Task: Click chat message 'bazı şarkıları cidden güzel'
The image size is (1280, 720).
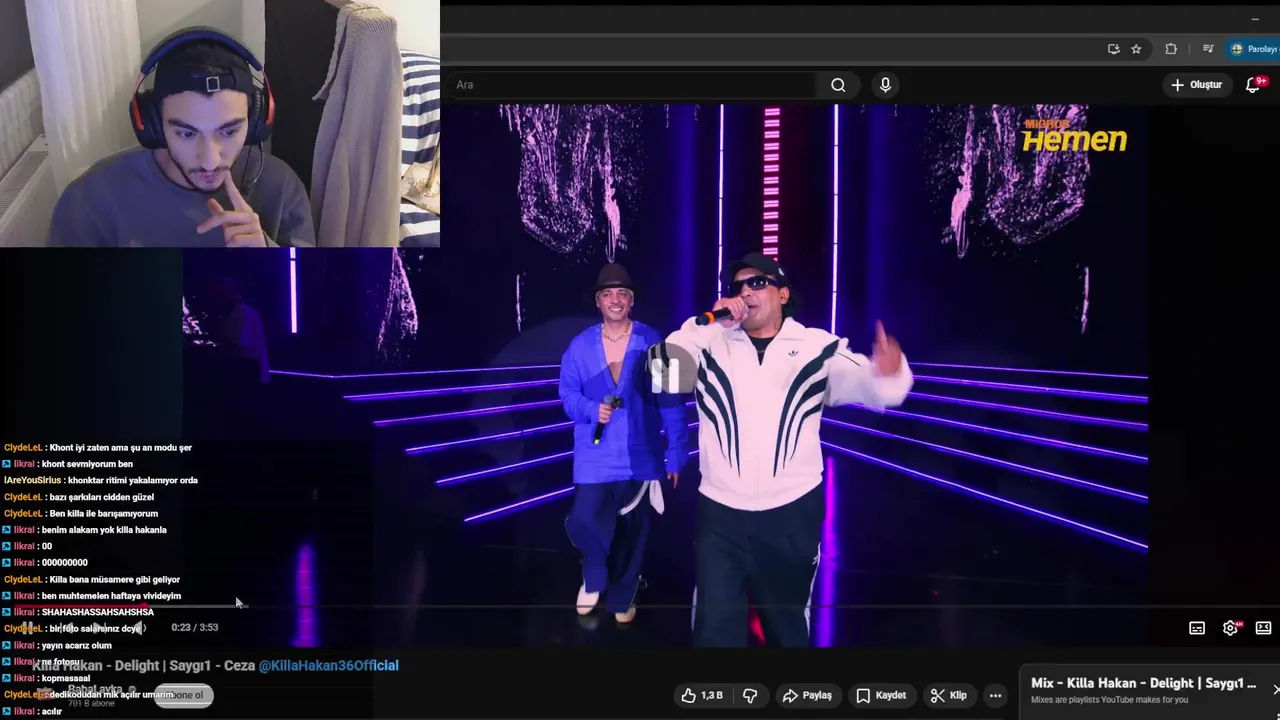Action: coord(102,497)
